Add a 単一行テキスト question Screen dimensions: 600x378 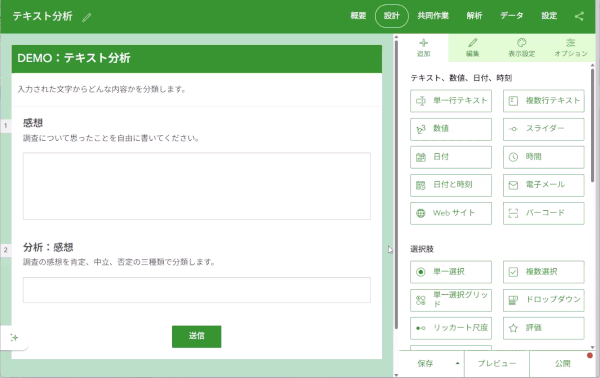[451, 101]
